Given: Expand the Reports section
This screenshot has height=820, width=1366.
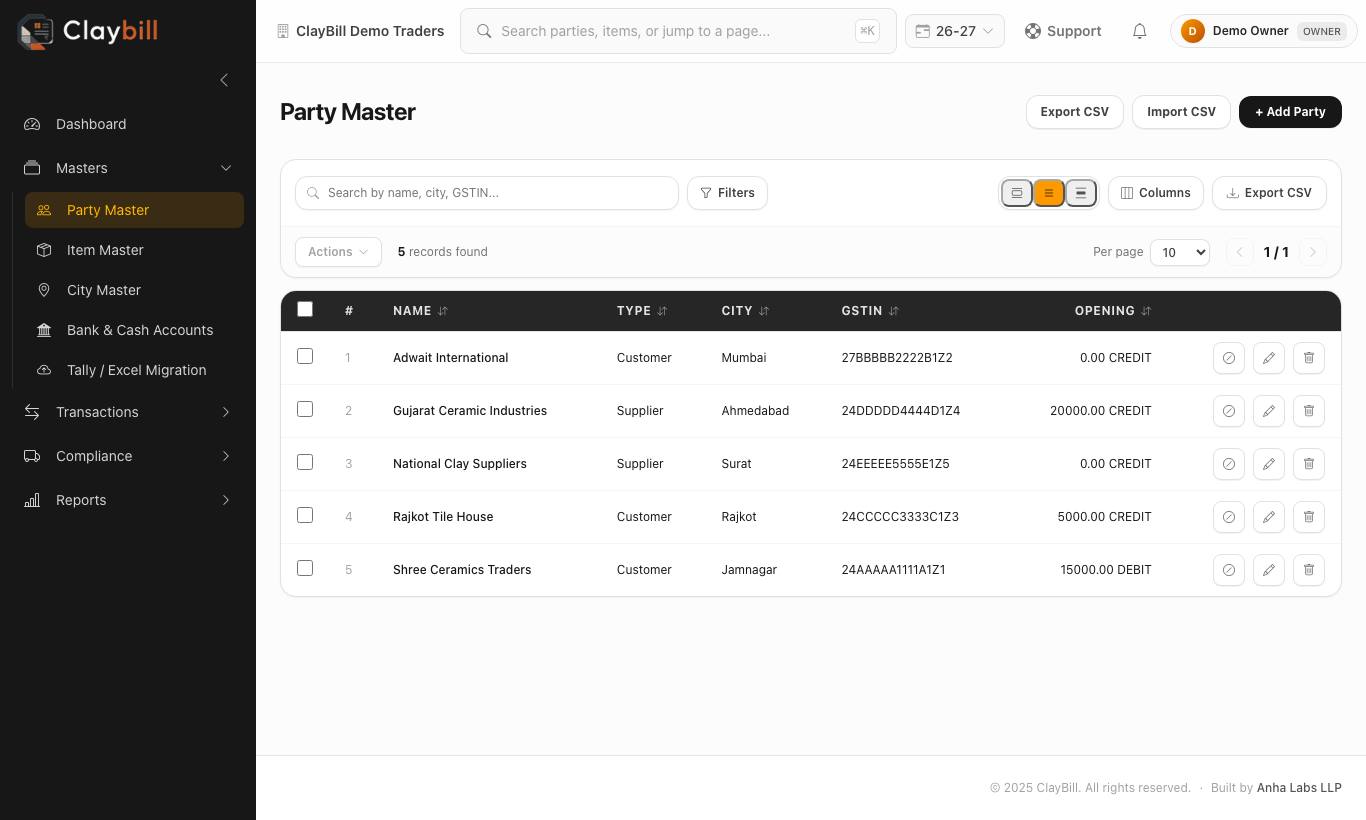Looking at the screenshot, I should [x=128, y=500].
